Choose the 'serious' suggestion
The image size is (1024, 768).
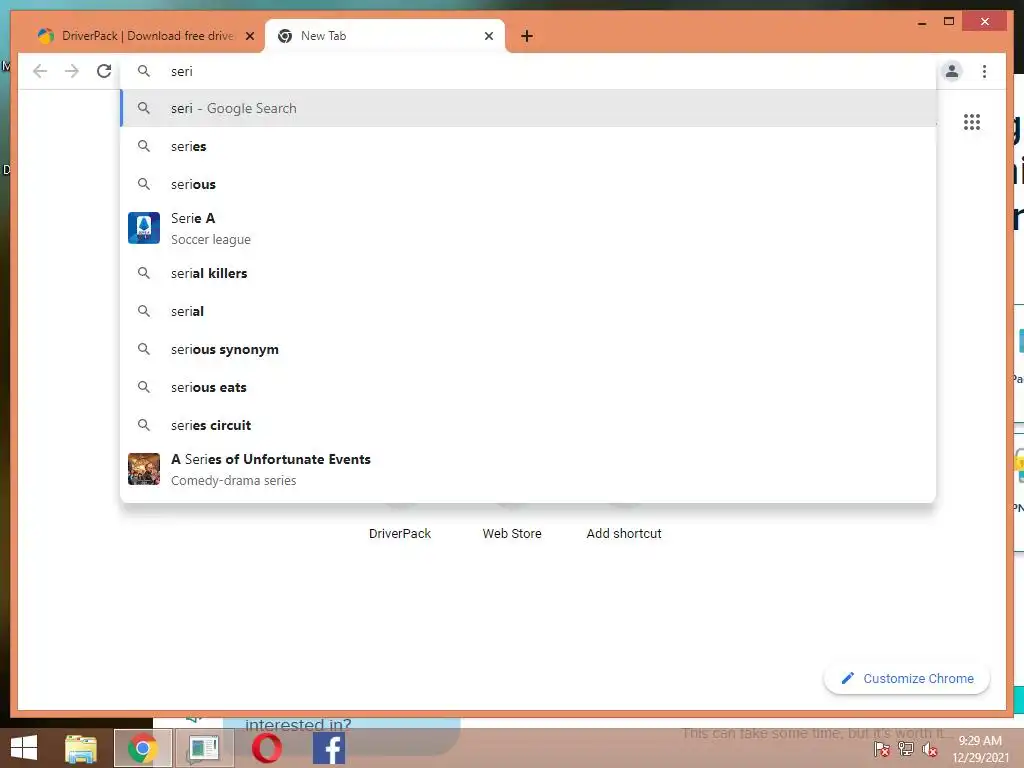(528, 184)
